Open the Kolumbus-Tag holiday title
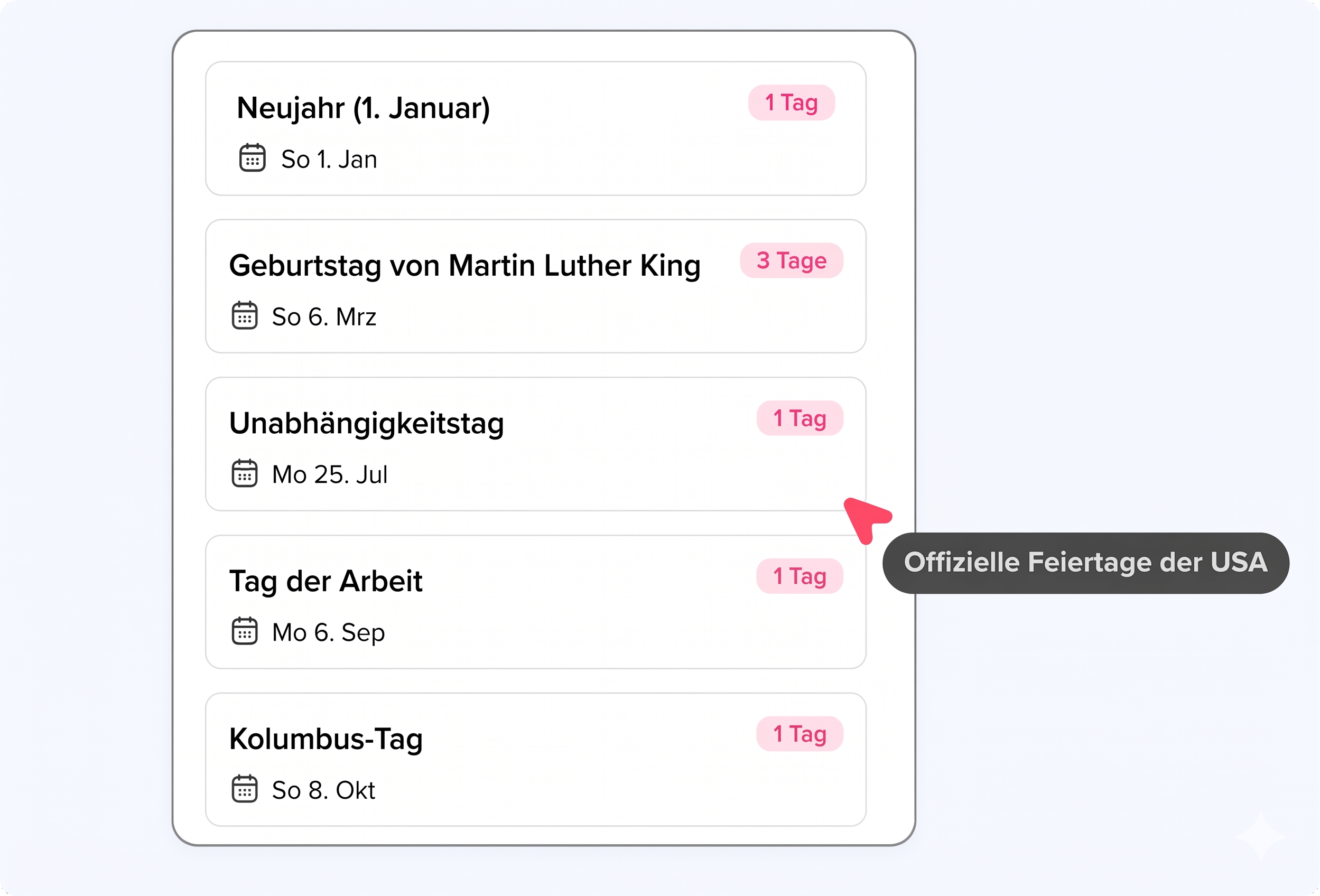 326,739
